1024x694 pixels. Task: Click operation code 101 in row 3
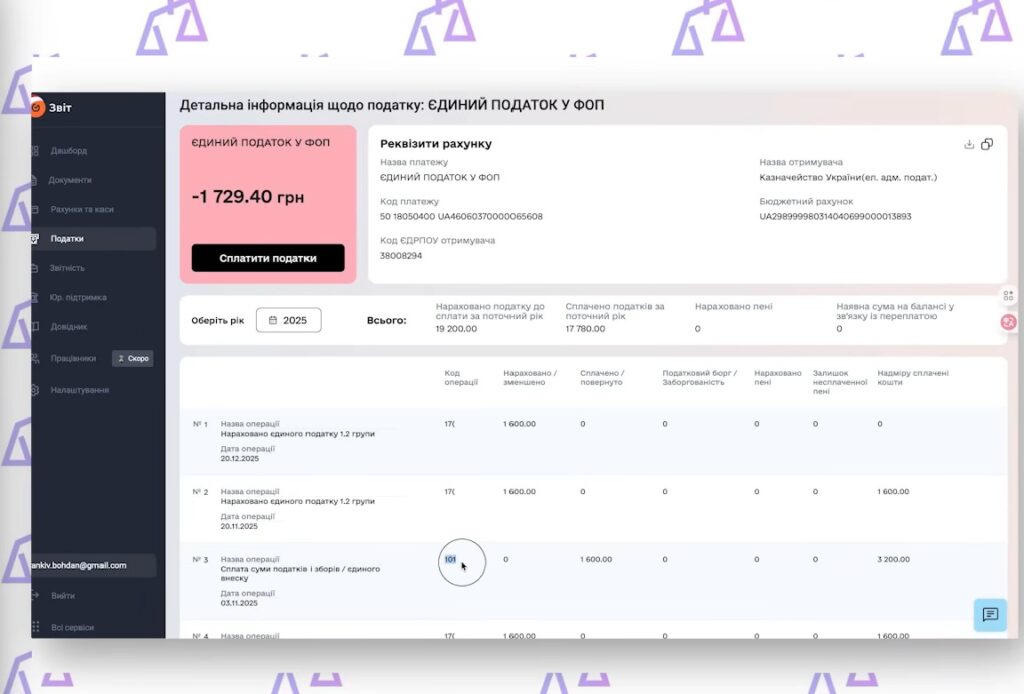[450, 559]
